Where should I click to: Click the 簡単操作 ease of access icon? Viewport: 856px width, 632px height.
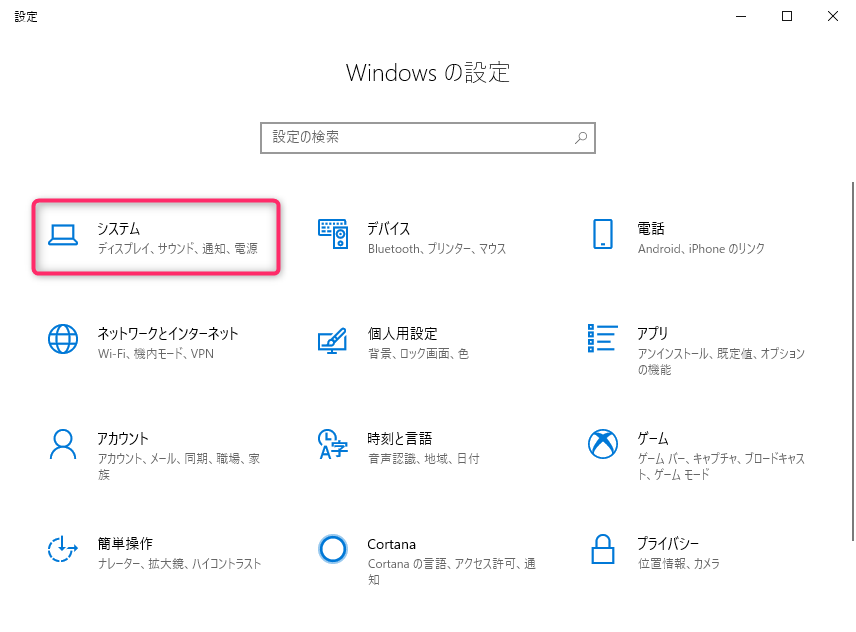(x=63, y=548)
